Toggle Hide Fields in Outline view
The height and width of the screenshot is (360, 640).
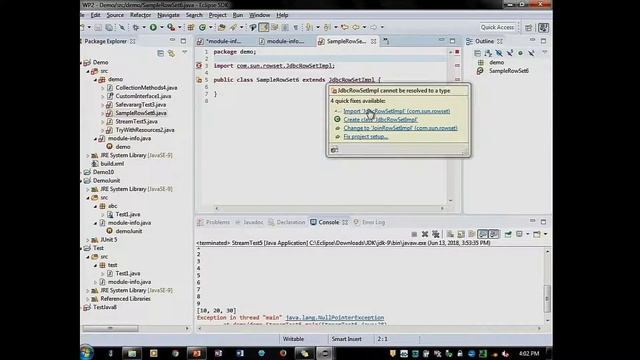click(499, 53)
